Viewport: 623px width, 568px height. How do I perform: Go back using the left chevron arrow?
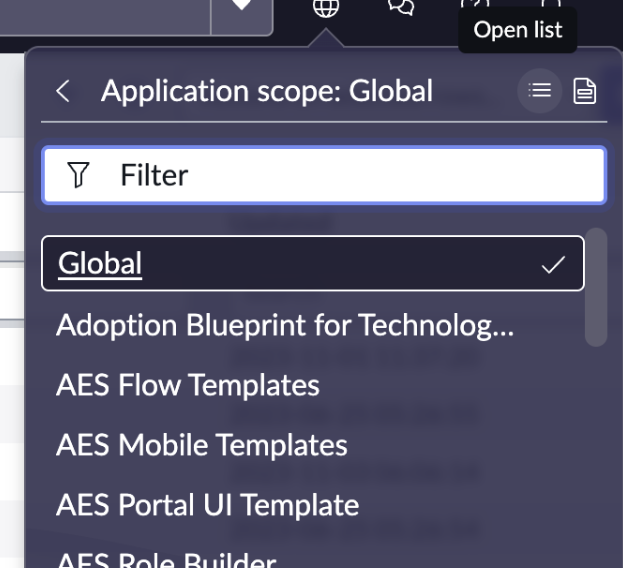[63, 92]
